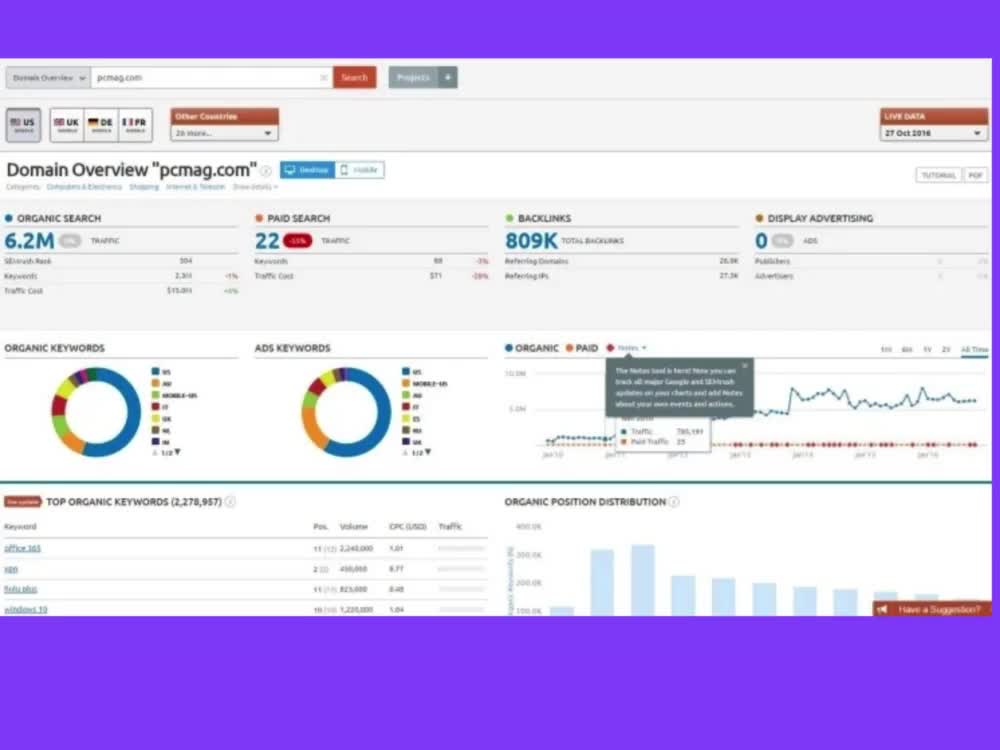Click the red Search button
The width and height of the screenshot is (1000, 750).
(x=355, y=78)
